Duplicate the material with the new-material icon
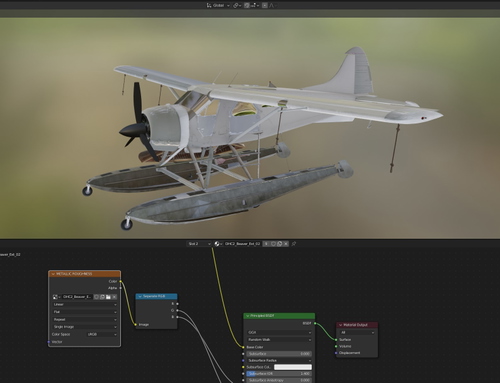500x383 pixels. coord(279,244)
